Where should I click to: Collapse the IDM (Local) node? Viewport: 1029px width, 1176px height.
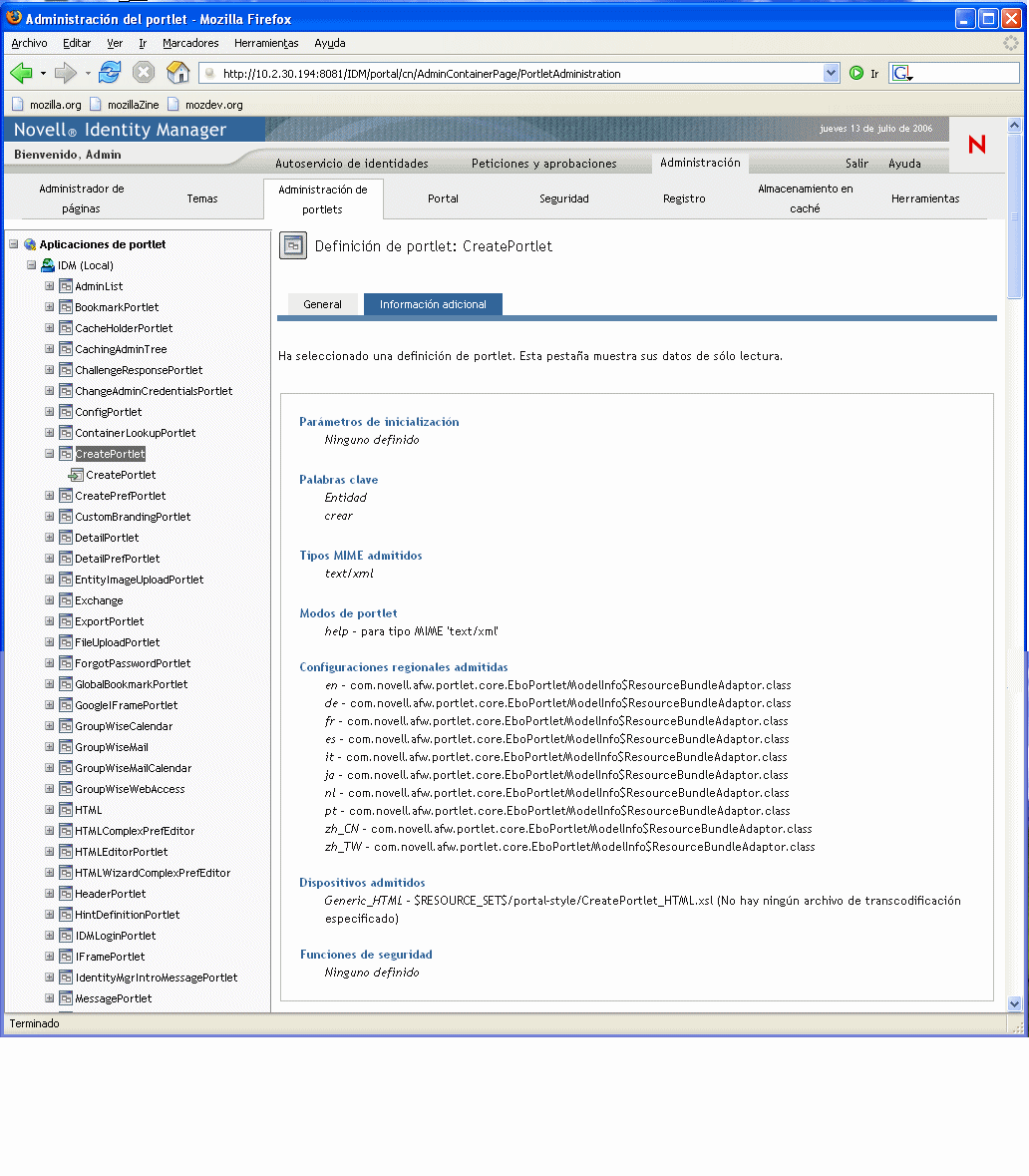coord(32,265)
